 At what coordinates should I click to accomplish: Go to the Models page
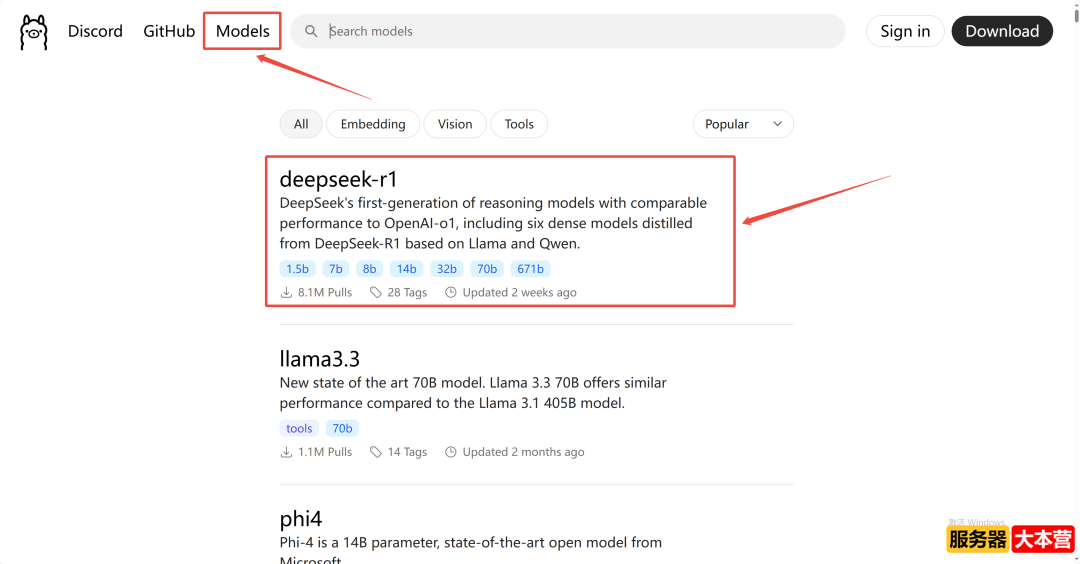tap(242, 31)
